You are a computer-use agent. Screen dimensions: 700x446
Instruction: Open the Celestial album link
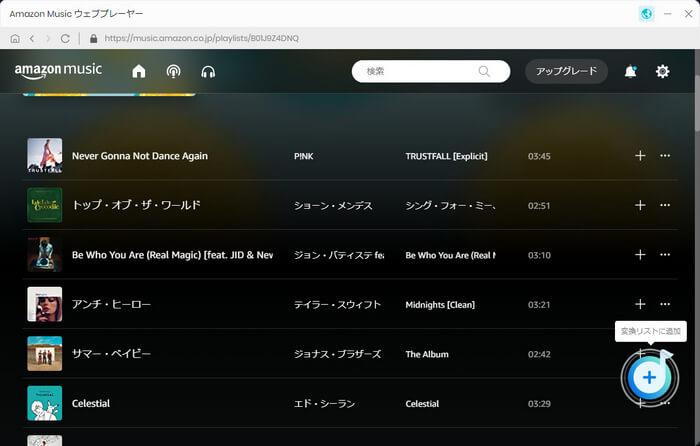click(x=422, y=404)
